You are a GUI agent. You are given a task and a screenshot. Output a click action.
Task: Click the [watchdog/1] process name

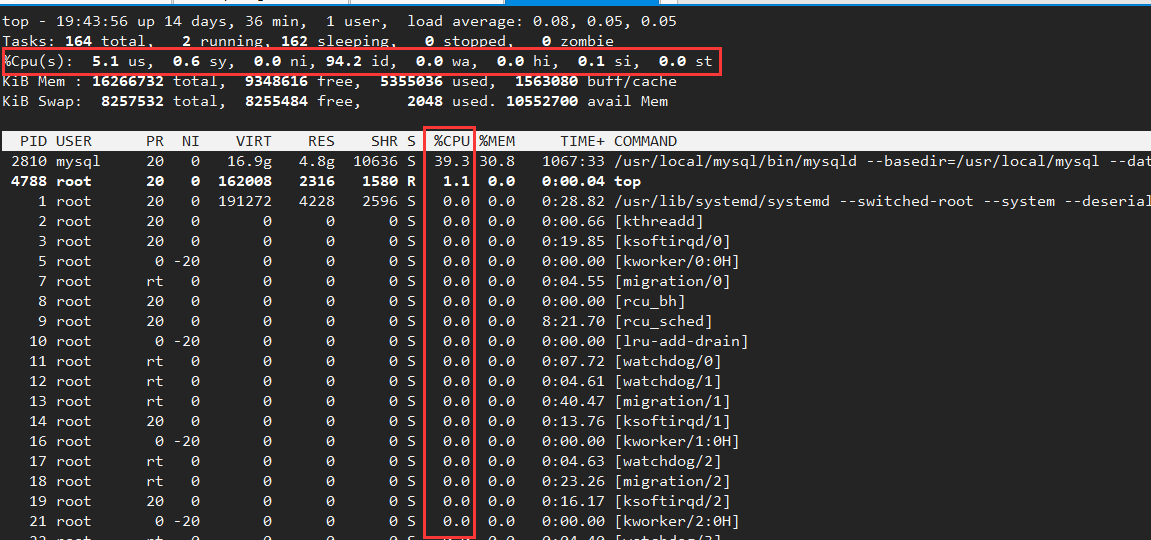point(667,381)
